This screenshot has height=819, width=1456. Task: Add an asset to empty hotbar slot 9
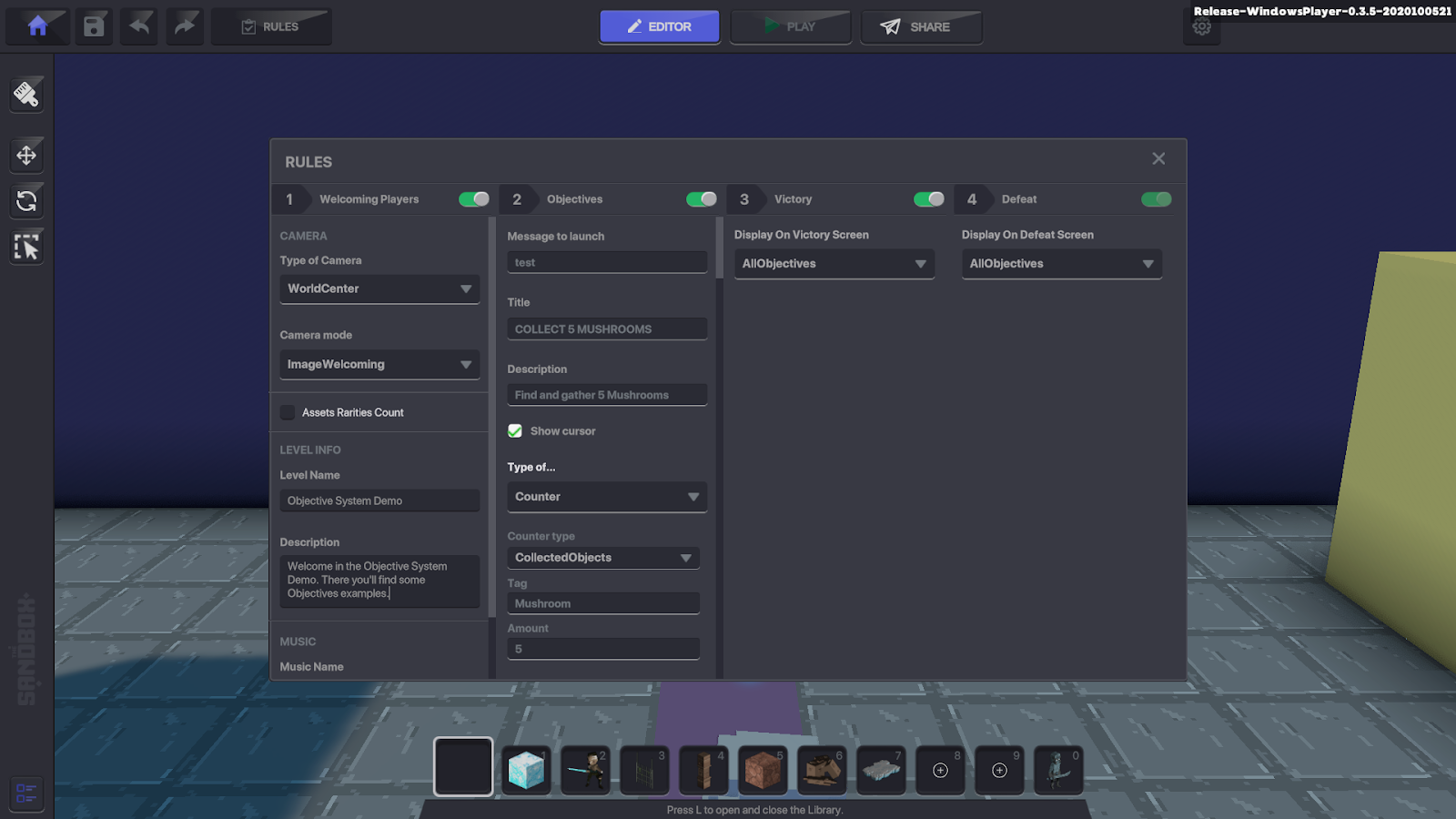tap(999, 770)
